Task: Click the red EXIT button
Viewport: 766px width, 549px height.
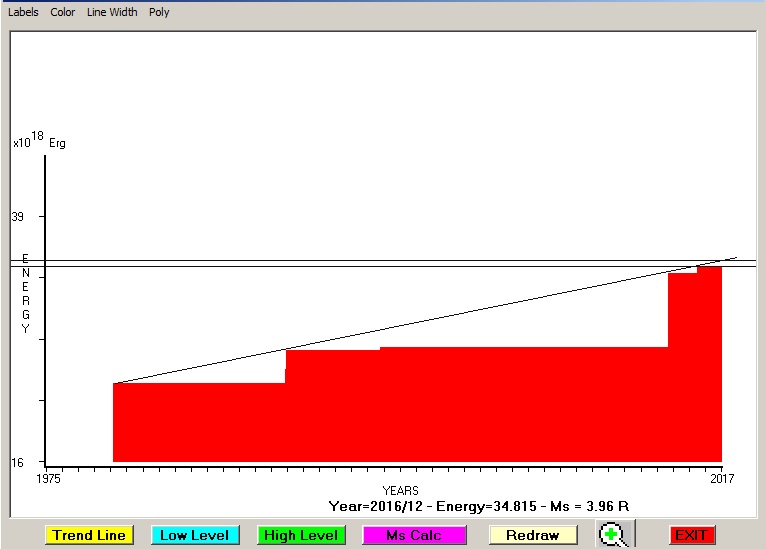Action: tap(692, 535)
